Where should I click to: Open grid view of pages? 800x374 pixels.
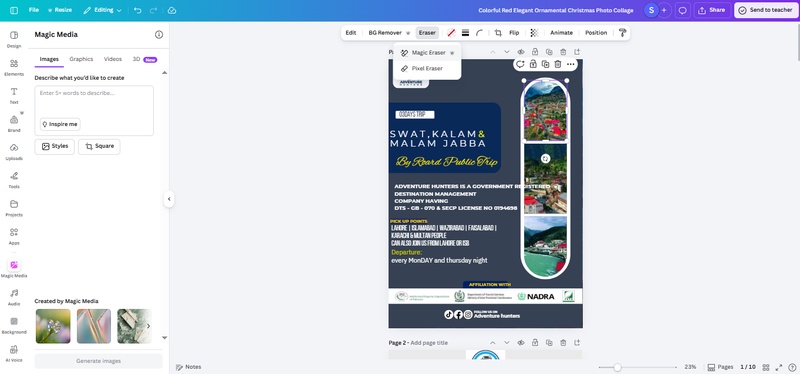point(766,367)
